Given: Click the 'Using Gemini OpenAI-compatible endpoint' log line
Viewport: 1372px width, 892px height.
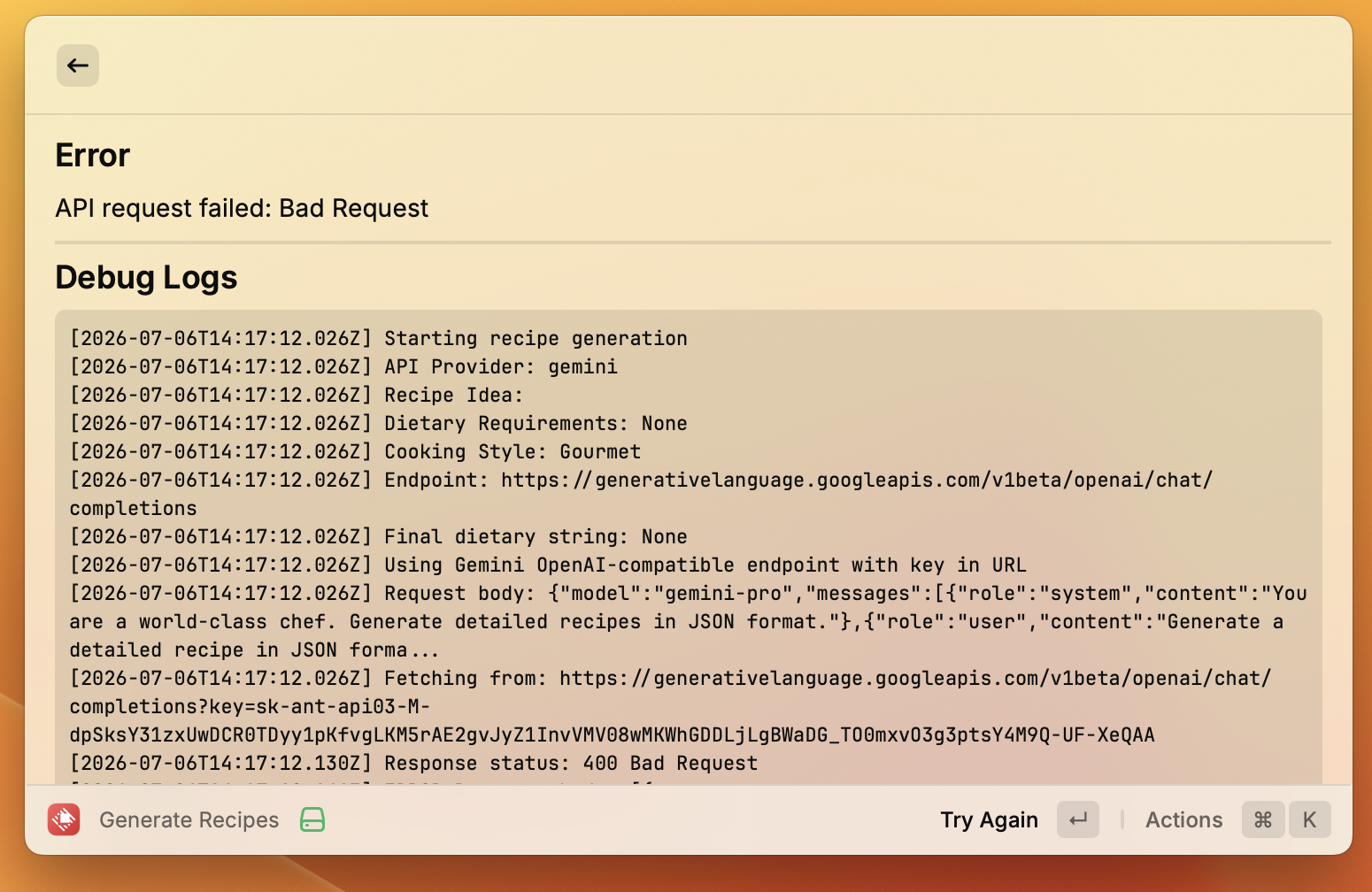Looking at the screenshot, I should [549, 565].
